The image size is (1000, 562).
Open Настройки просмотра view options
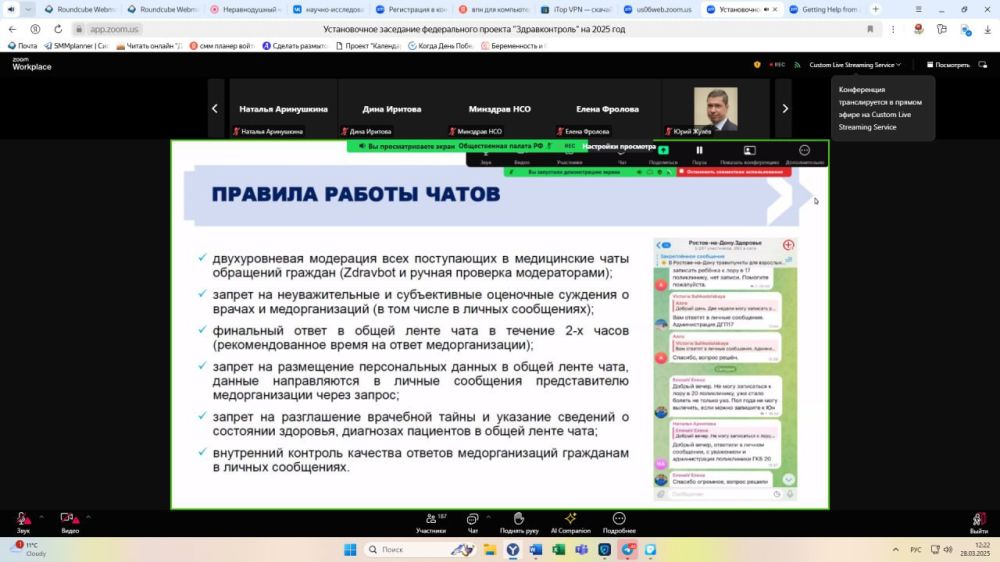point(619,146)
